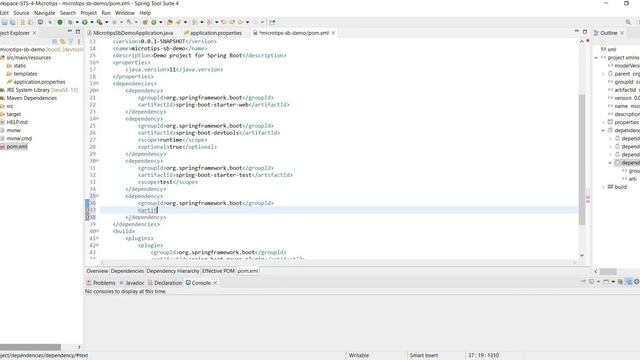This screenshot has height=360, width=640.
Task: Open the Project menu
Action: click(x=89, y=13)
